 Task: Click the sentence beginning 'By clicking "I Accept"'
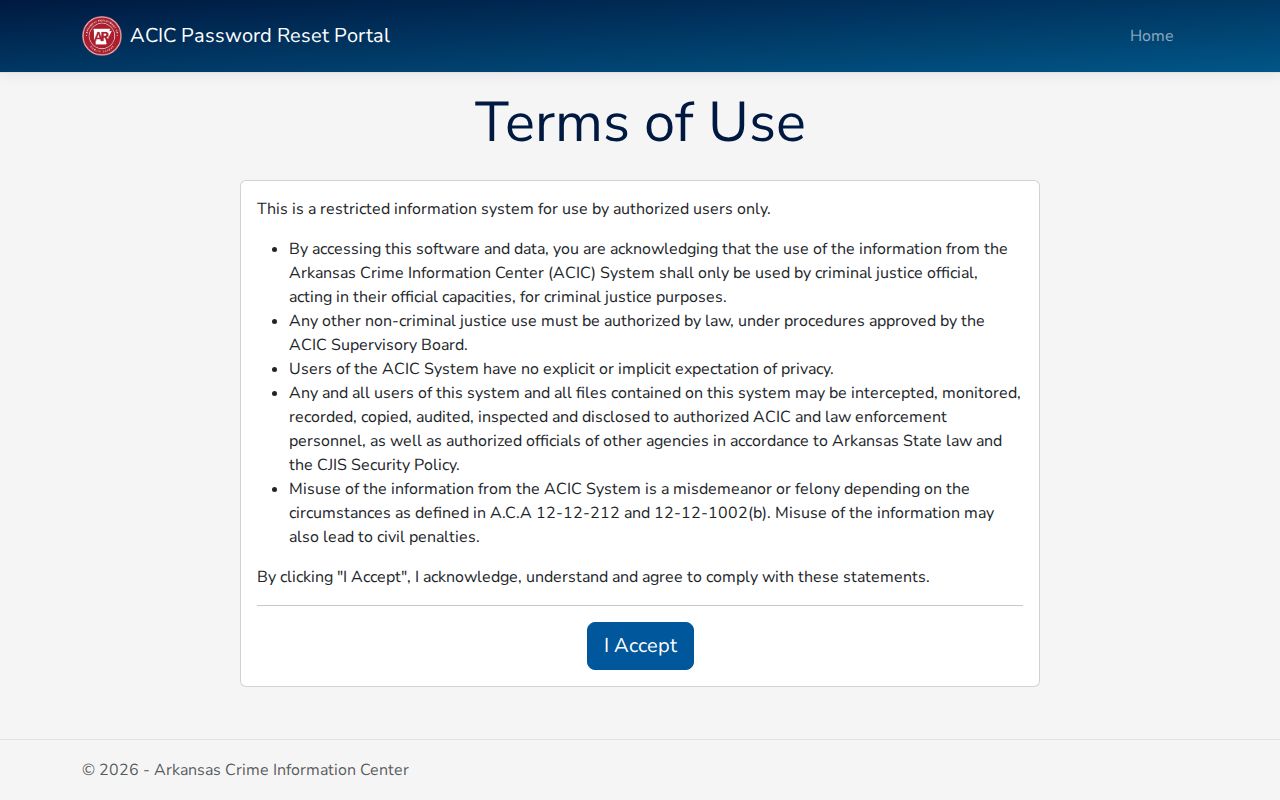click(x=593, y=577)
